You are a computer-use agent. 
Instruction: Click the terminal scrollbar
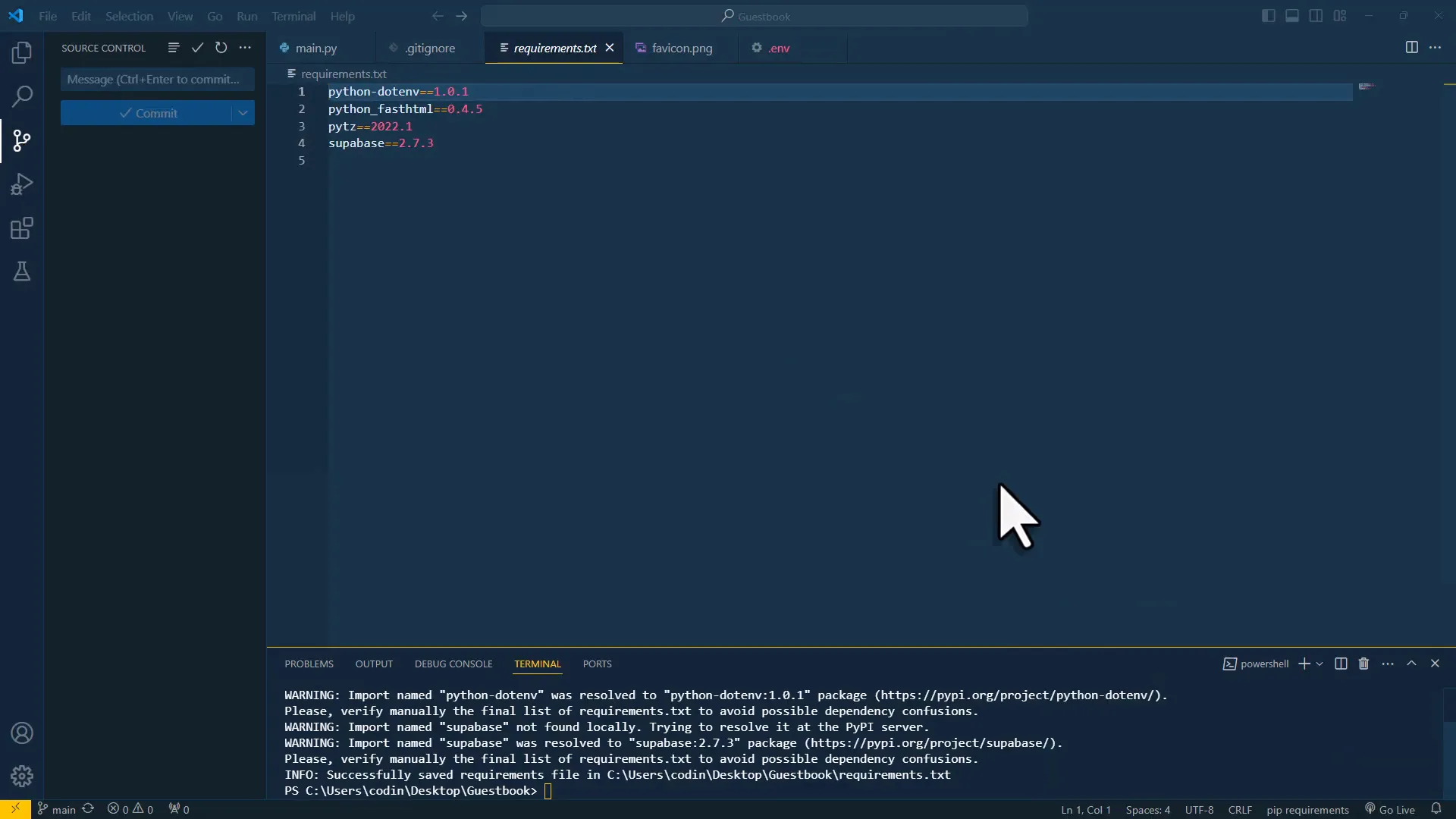(1449, 758)
